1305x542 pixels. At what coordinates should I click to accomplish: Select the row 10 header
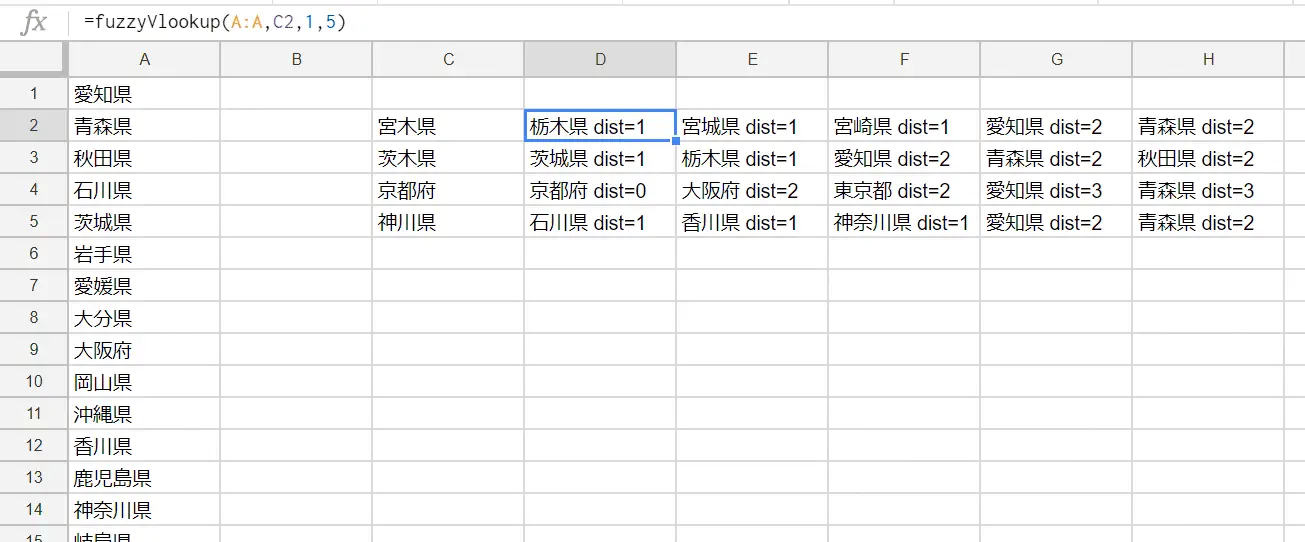[x=34, y=382]
